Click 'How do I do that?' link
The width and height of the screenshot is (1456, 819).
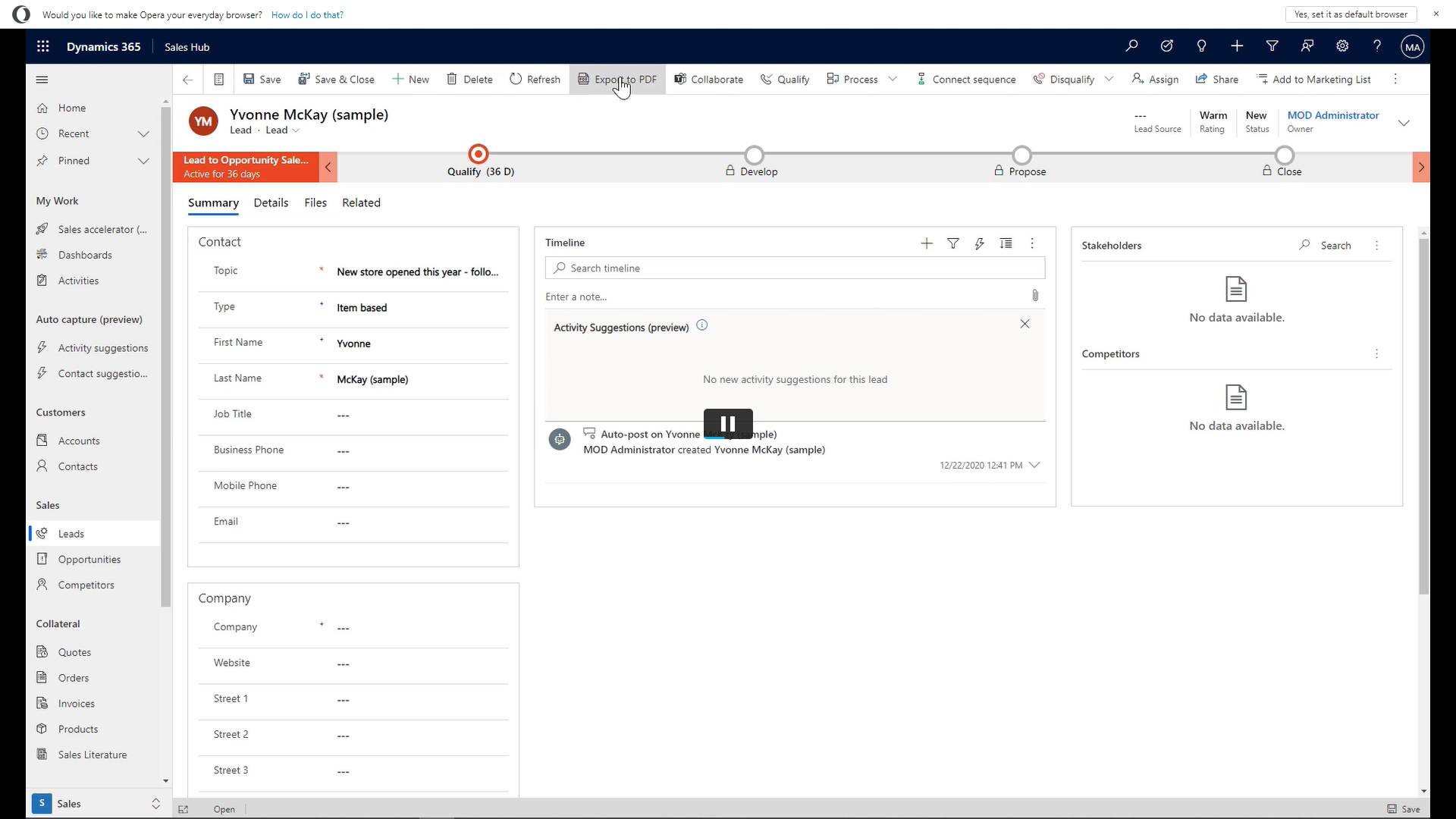307,15
